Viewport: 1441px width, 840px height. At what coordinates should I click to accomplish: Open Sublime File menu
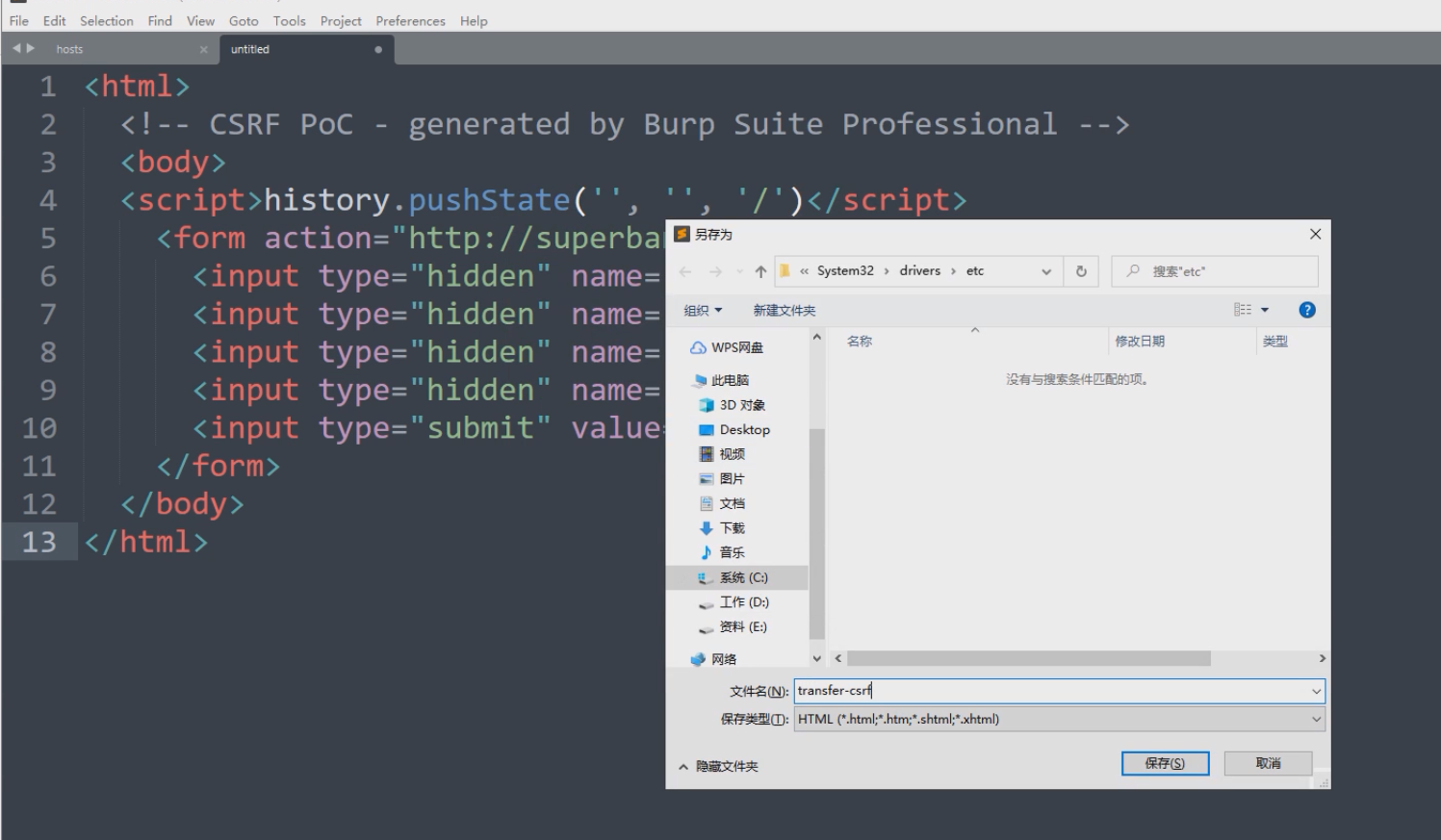[x=19, y=20]
